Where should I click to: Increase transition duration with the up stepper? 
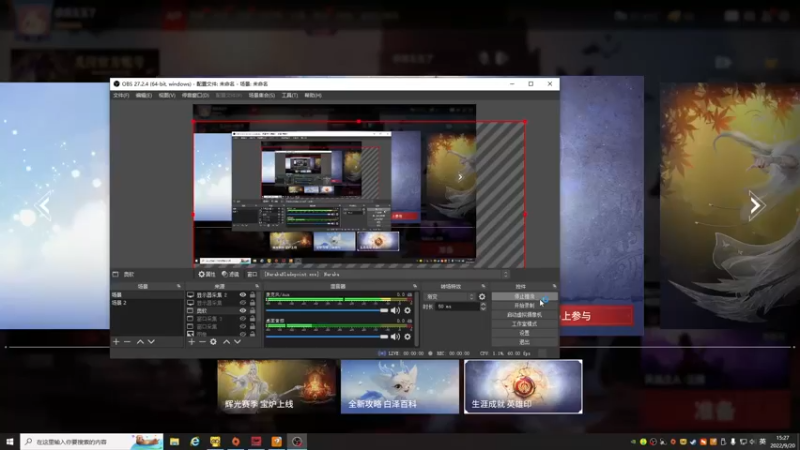[483, 305]
